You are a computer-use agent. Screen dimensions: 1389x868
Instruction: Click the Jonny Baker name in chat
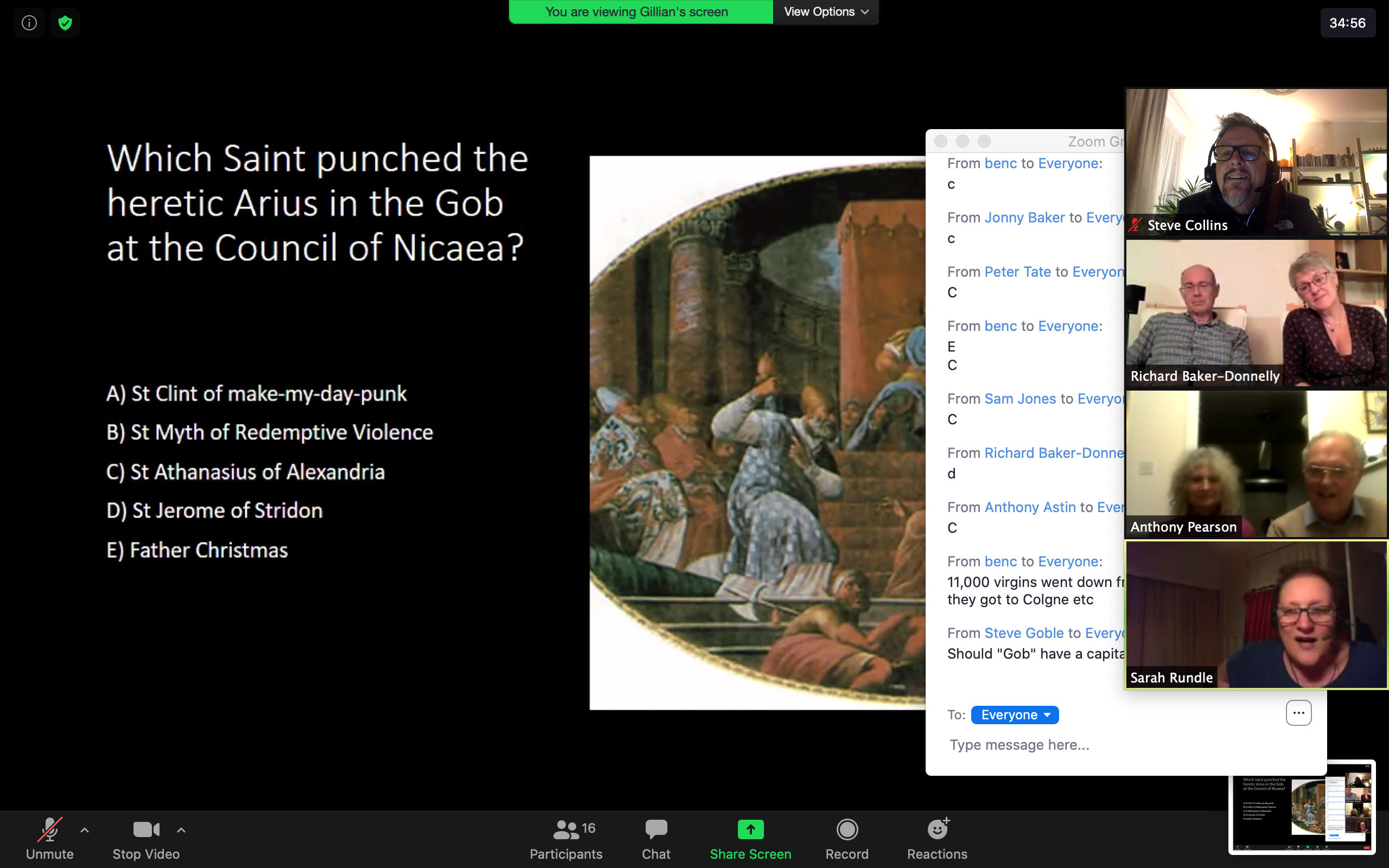pyautogui.click(x=1024, y=218)
